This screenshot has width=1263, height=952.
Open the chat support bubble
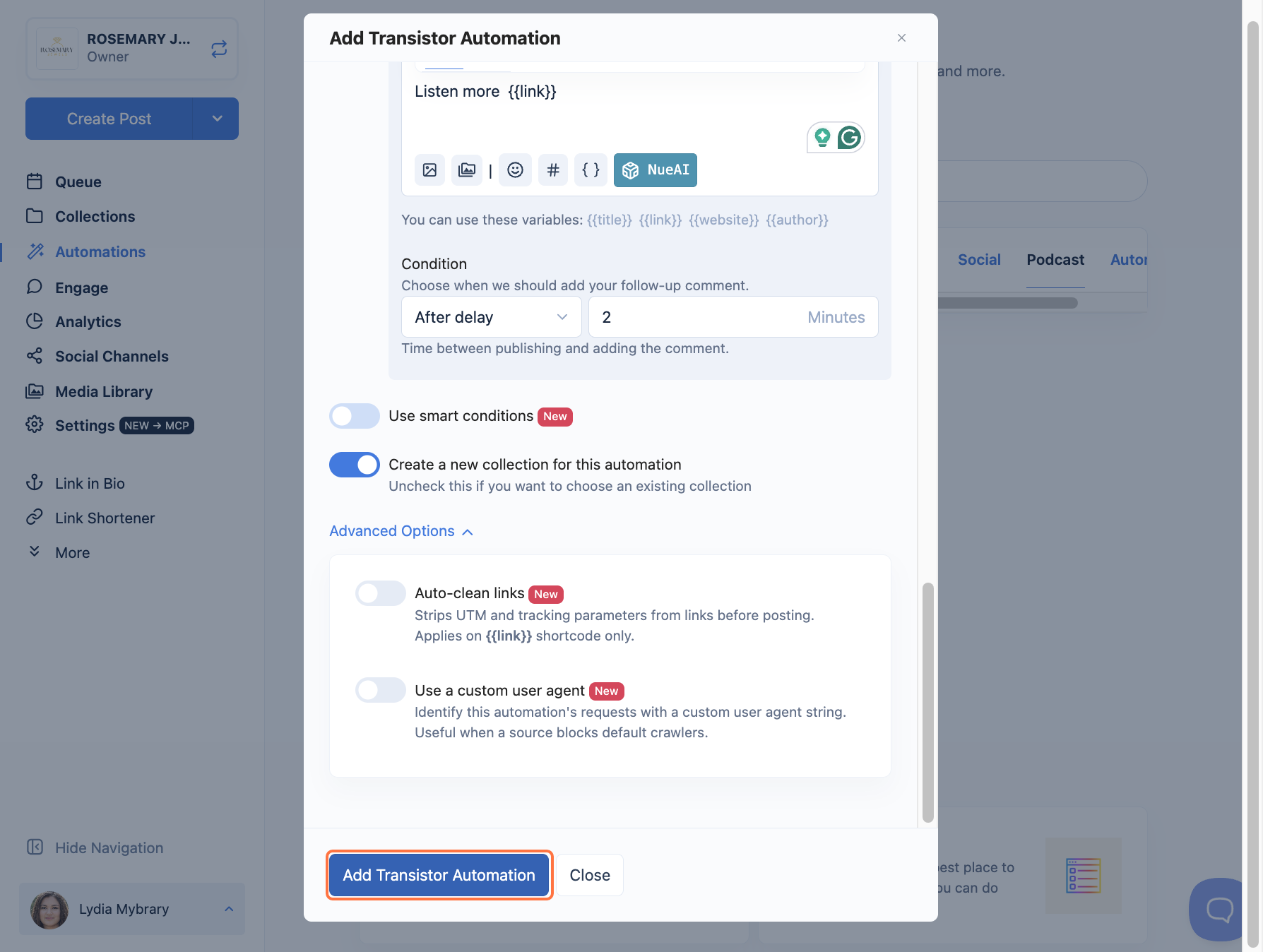(x=1219, y=910)
